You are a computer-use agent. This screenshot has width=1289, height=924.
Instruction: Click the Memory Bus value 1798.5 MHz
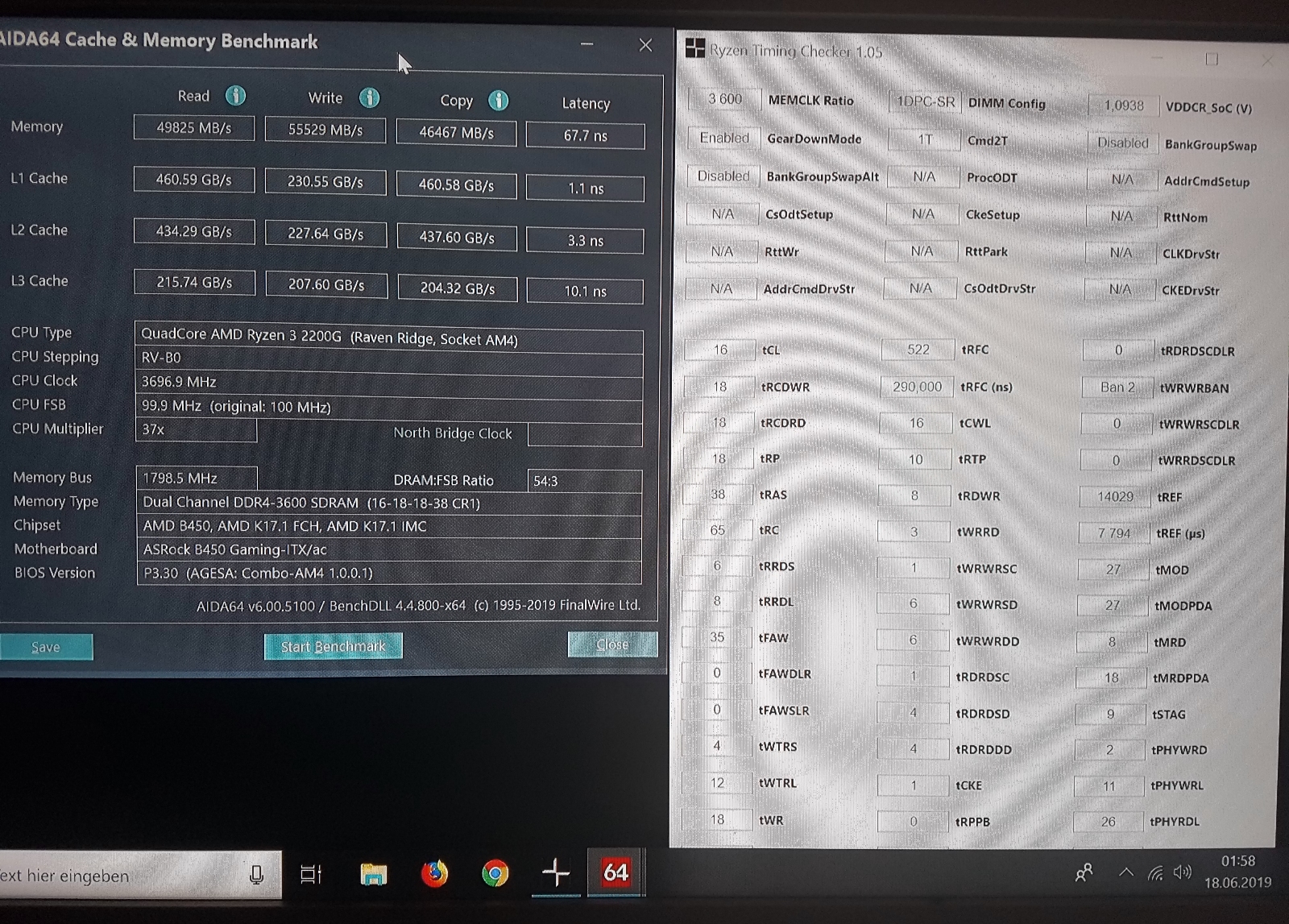[x=197, y=478]
